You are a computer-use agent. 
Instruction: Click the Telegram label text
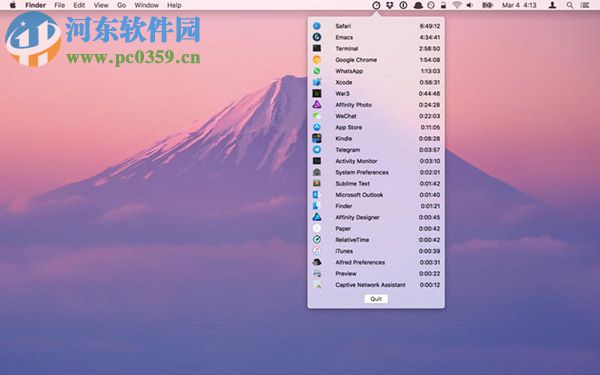coord(347,150)
